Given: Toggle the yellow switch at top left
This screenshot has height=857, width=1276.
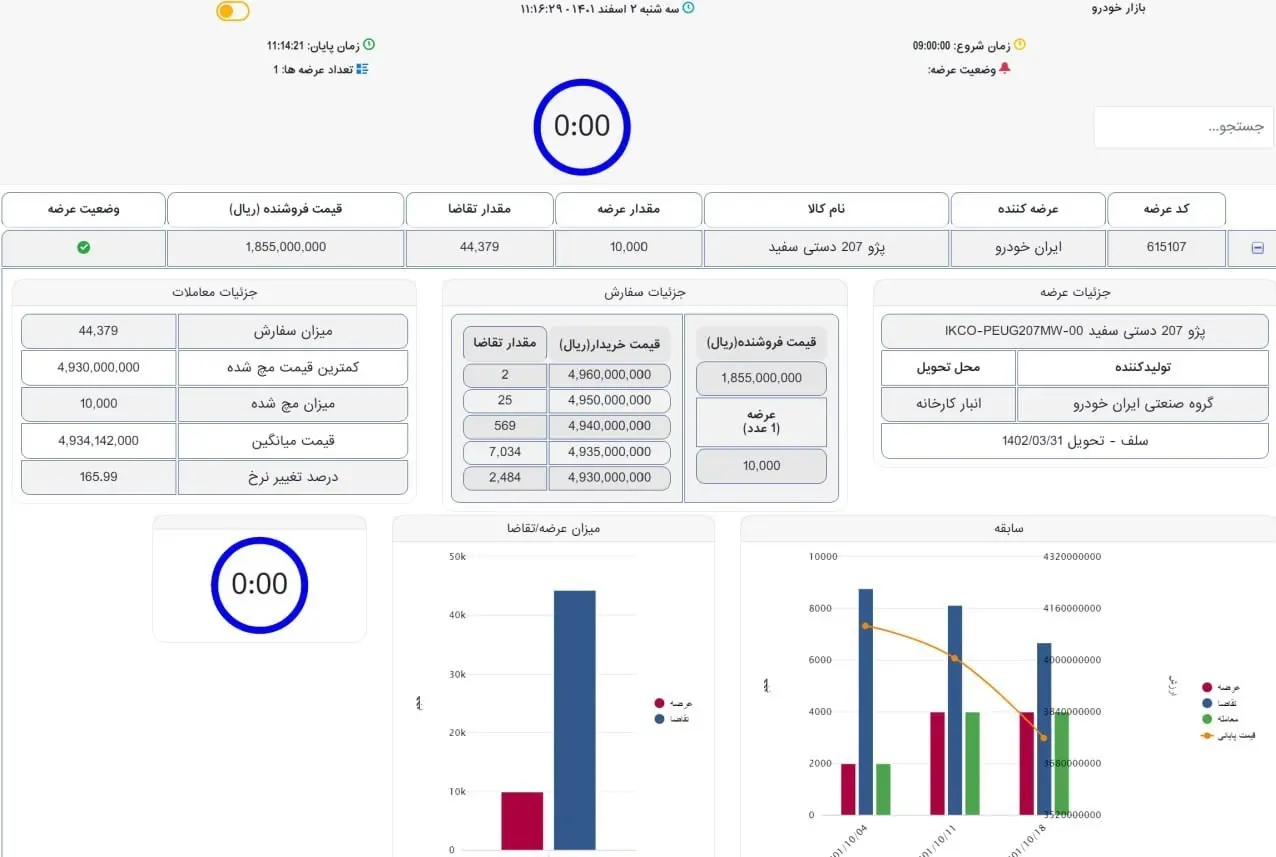Looking at the screenshot, I should [x=233, y=11].
